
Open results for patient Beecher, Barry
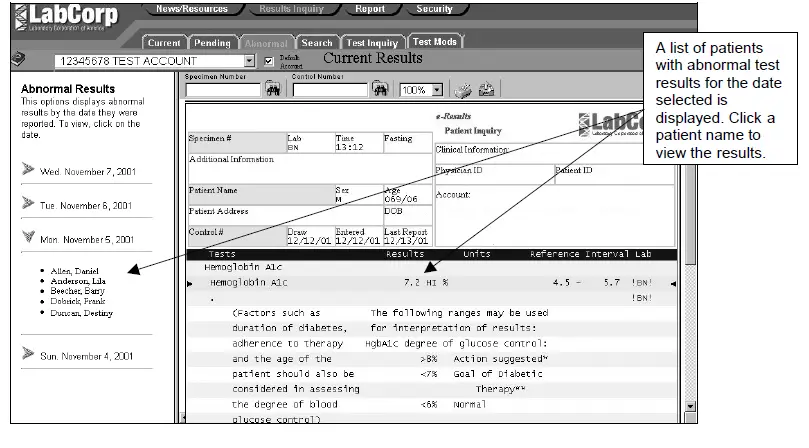(x=77, y=291)
